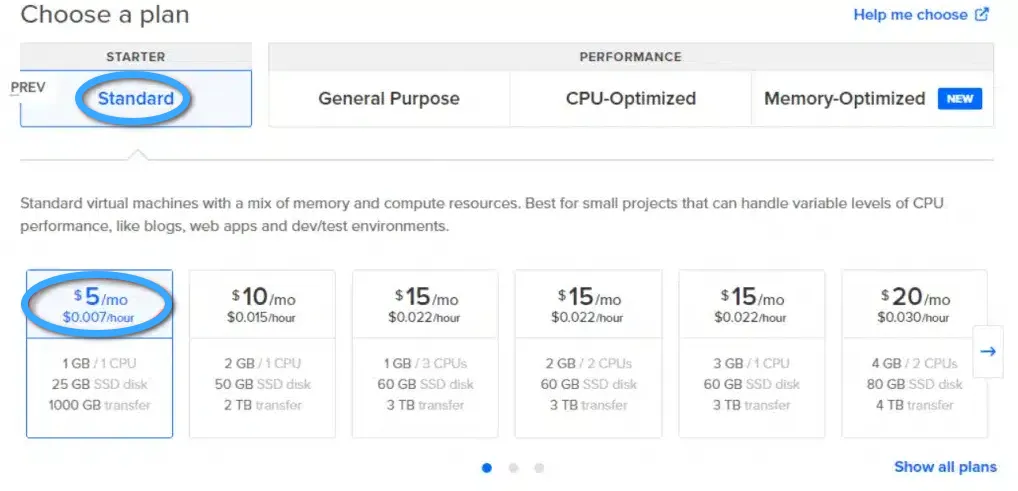Choose the $15/mo plan with 3 GB / 1 CPU
1018x491 pixels.
pos(752,354)
